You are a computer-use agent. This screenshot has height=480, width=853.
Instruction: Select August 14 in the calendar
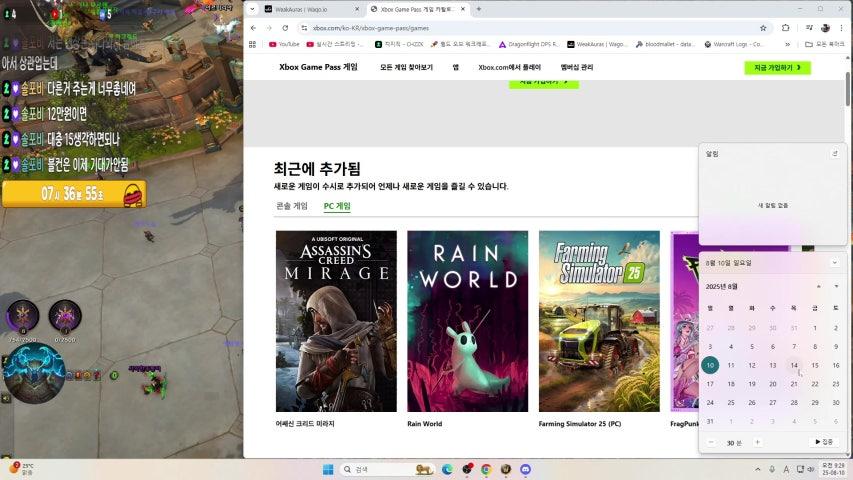pyautogui.click(x=794, y=365)
